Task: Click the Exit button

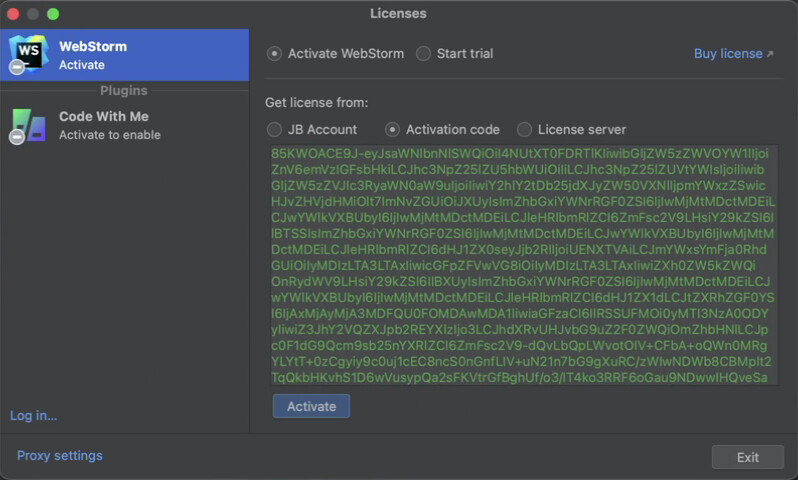Action: click(748, 457)
